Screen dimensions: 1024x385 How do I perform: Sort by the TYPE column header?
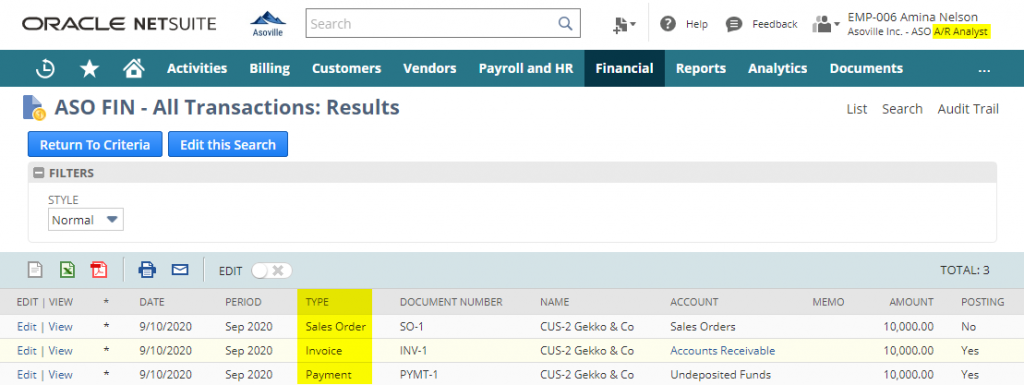[x=317, y=302]
